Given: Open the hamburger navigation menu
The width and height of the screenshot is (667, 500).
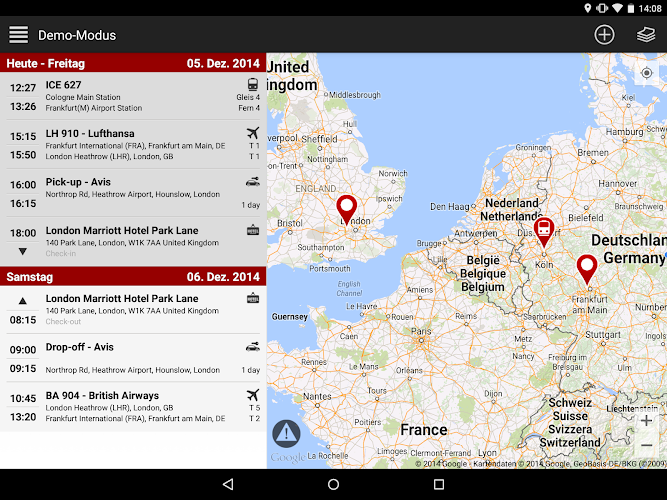Looking at the screenshot, I should [x=19, y=34].
